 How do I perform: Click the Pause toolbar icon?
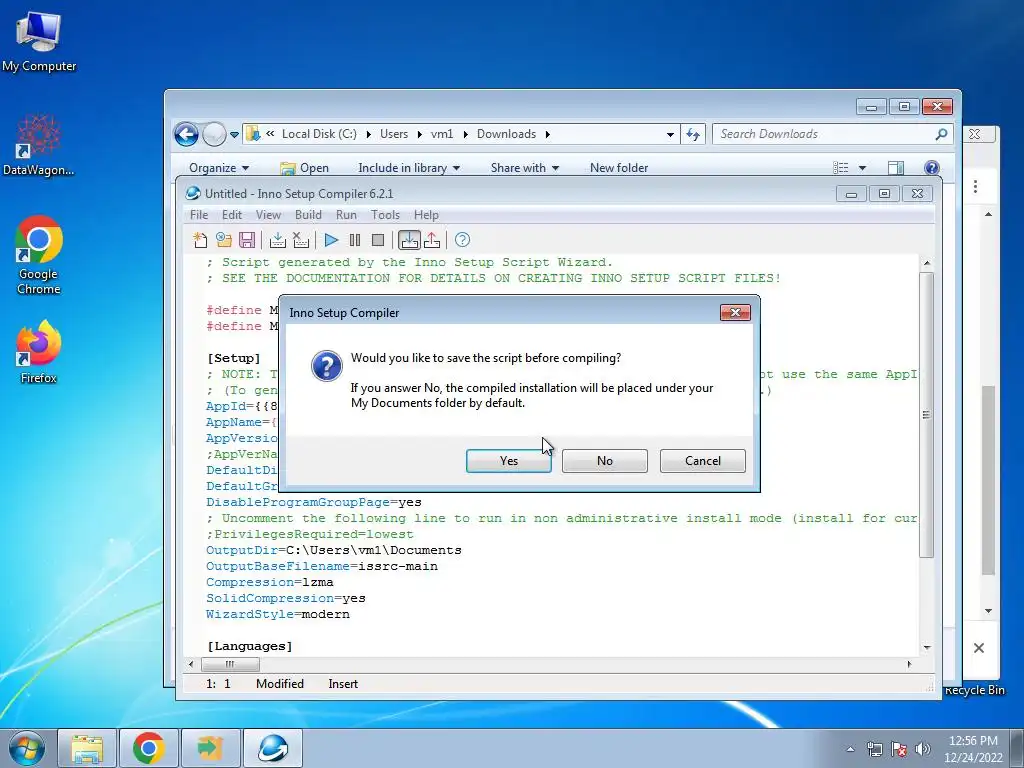click(x=355, y=240)
